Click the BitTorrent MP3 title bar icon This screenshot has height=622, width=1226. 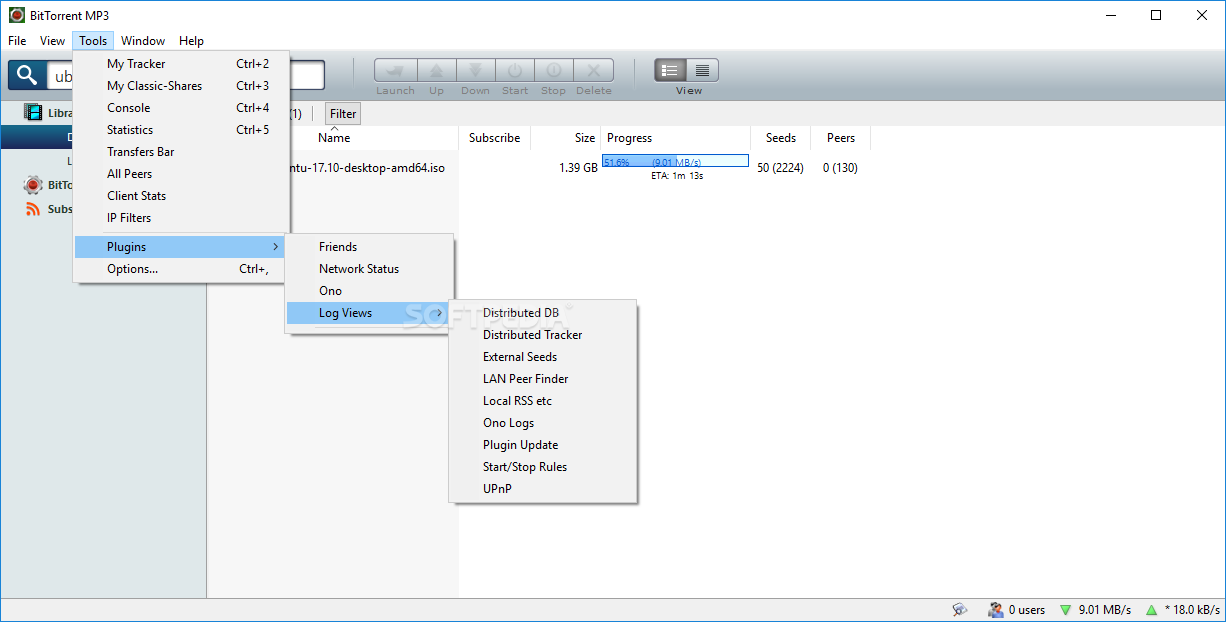tap(17, 15)
